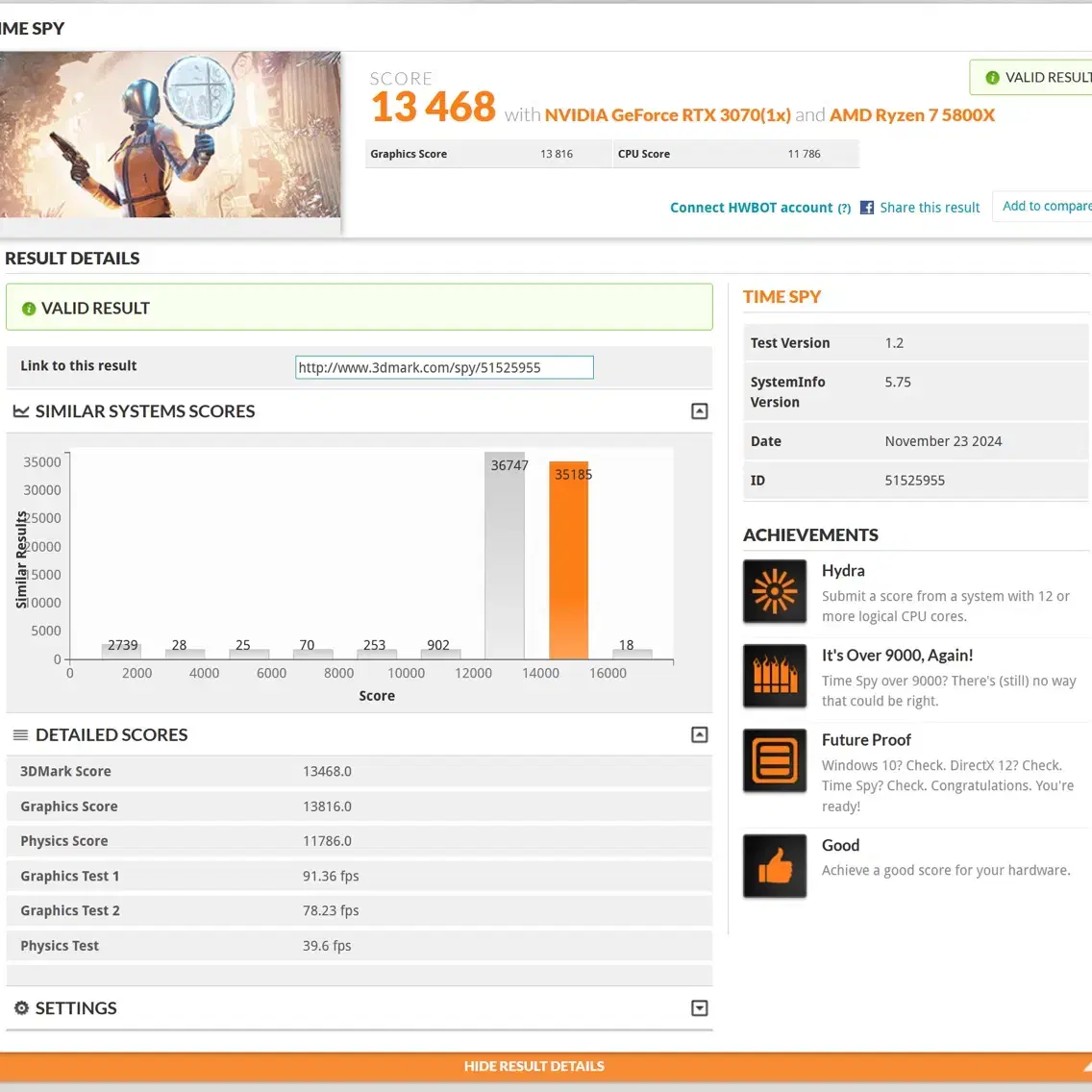Click the CPU Score 11 786 in header

pyautogui.click(x=804, y=154)
